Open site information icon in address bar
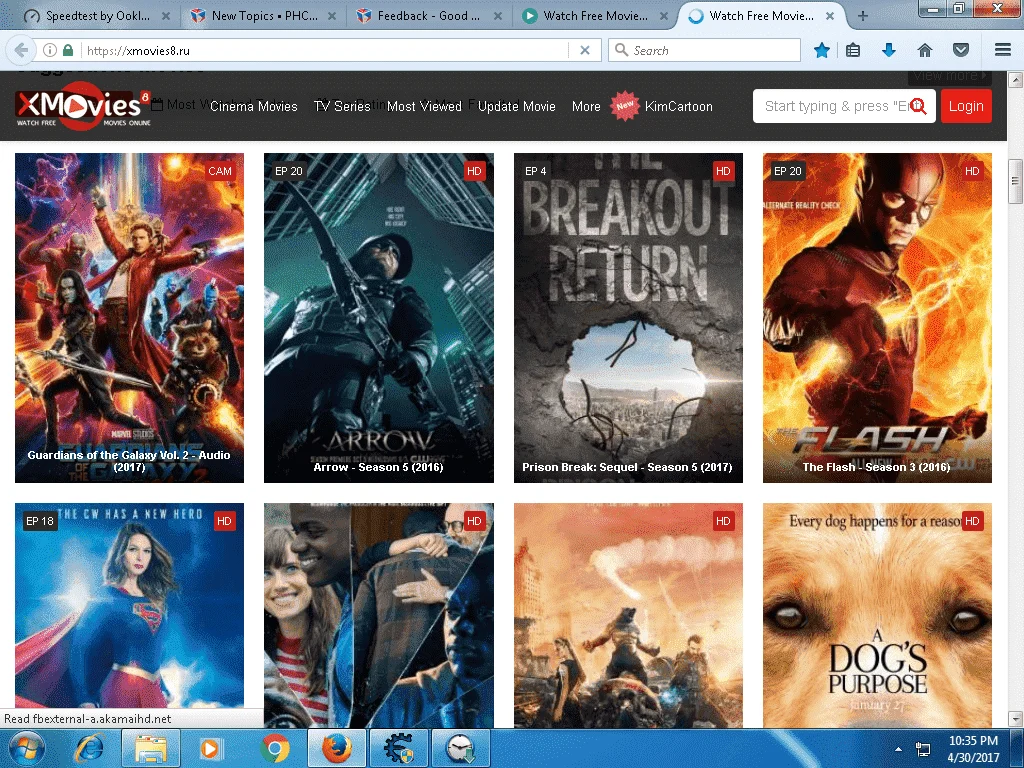 click(x=50, y=50)
